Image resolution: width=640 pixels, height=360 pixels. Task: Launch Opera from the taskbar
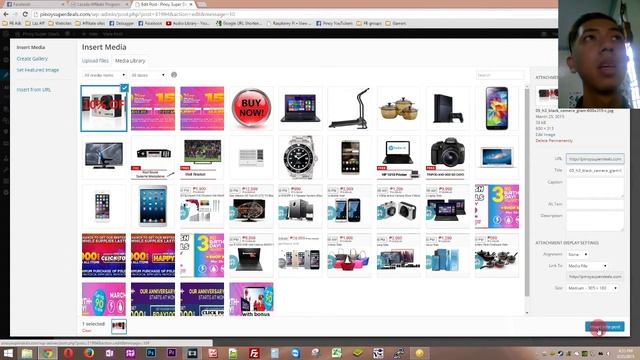tap(68, 353)
